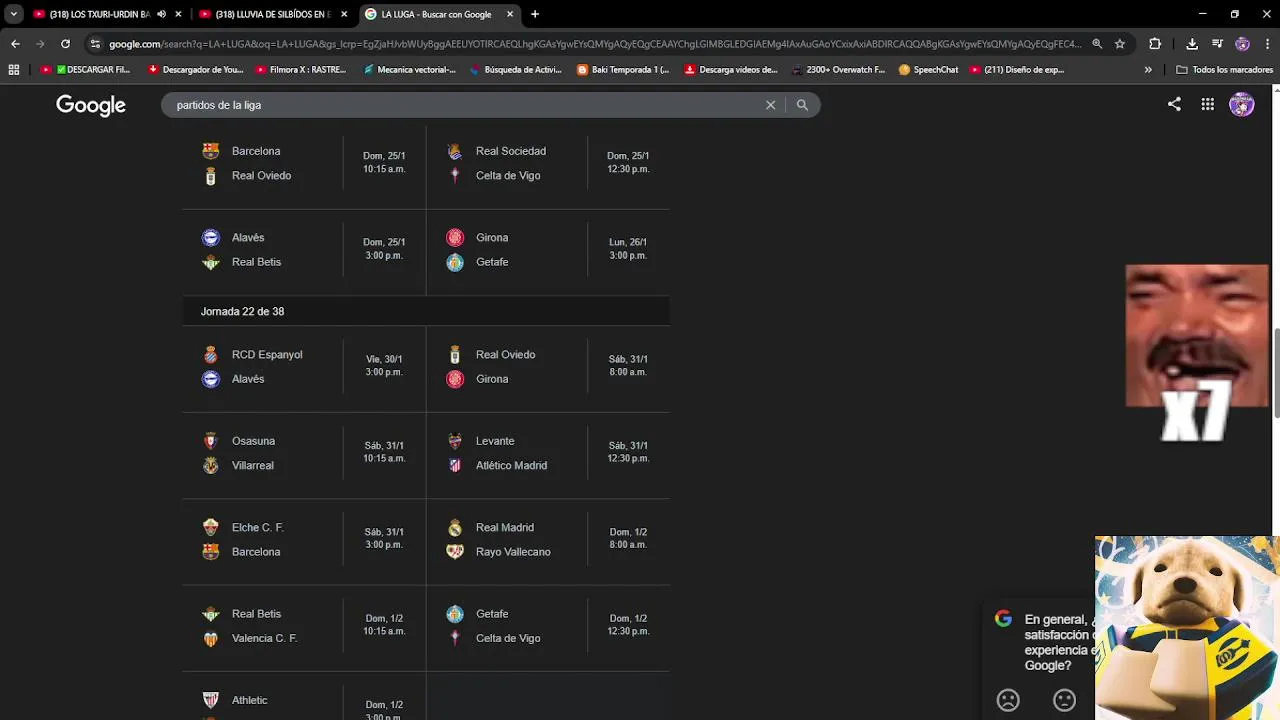This screenshot has width=1280, height=720.
Task: Reload the current page
Action: [x=65, y=44]
